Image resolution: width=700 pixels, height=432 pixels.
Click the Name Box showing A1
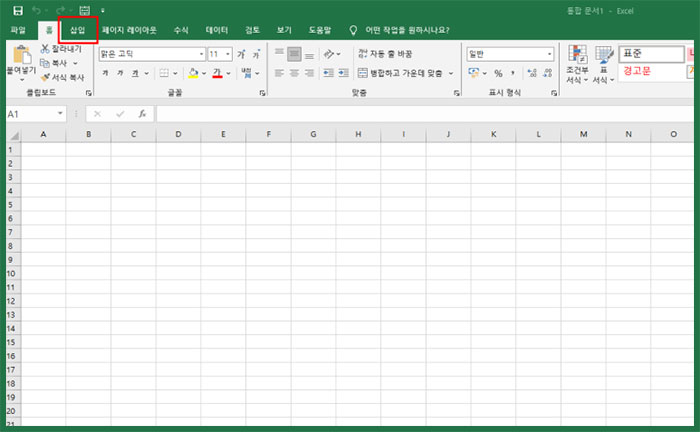[36, 114]
